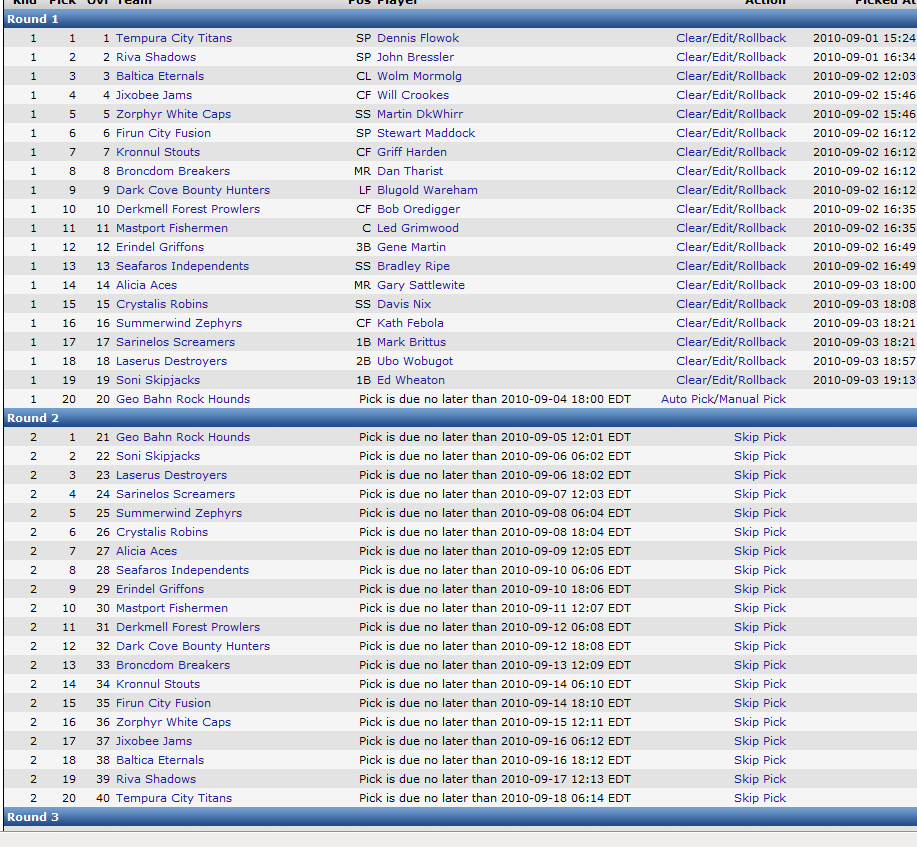Select player Blugold Wareham

tap(427, 190)
